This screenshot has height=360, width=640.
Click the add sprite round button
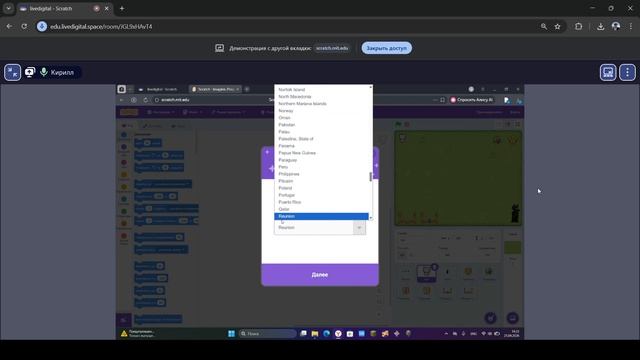tap(491, 318)
